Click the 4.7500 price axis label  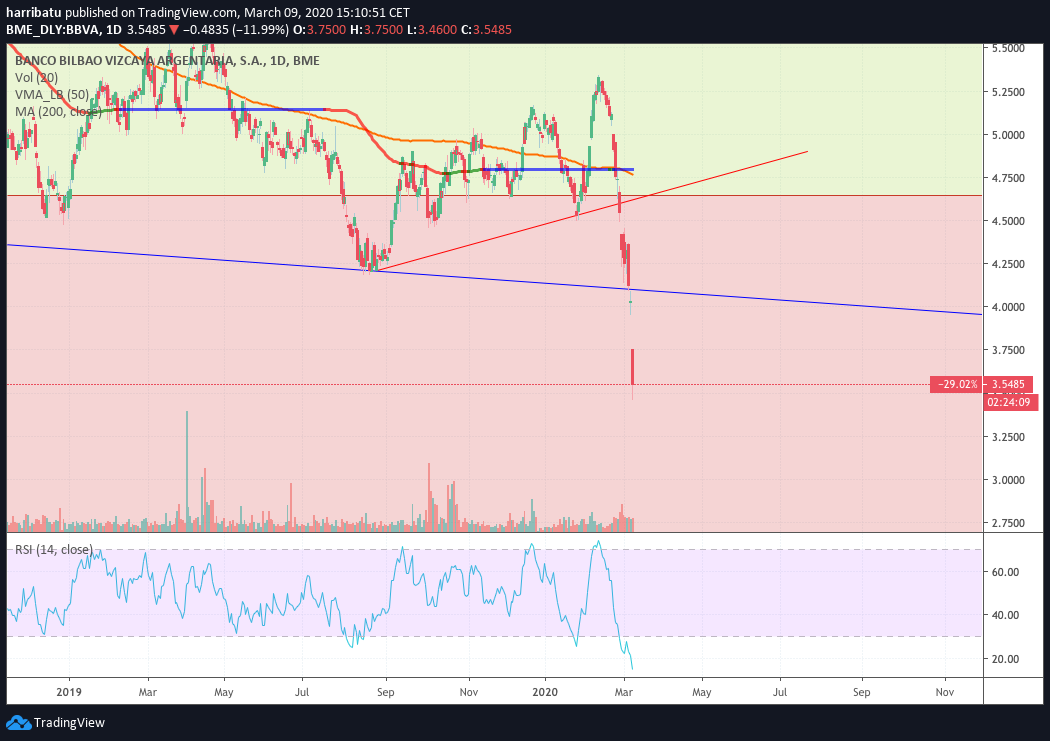1008,178
